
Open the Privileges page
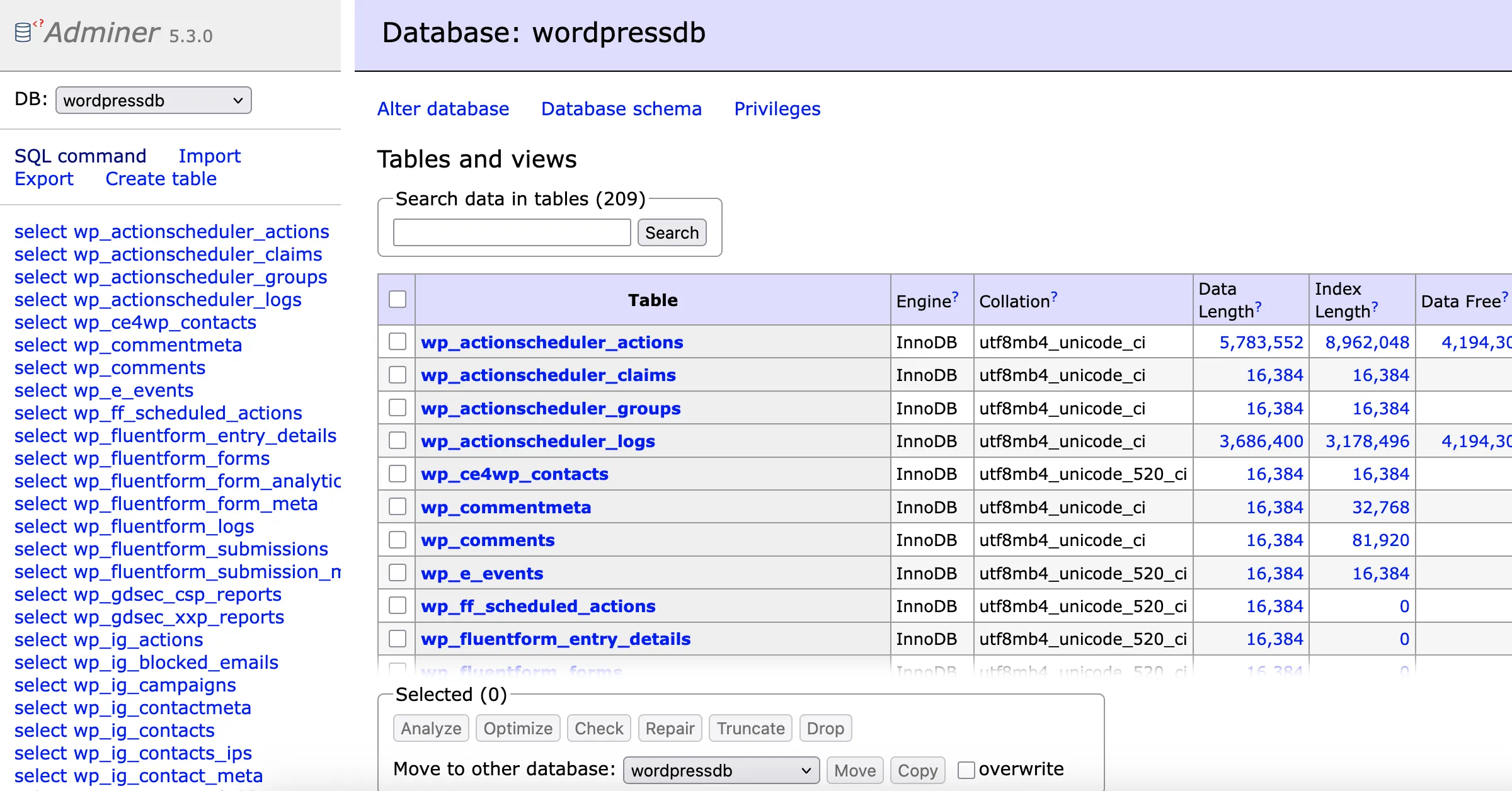(x=777, y=109)
